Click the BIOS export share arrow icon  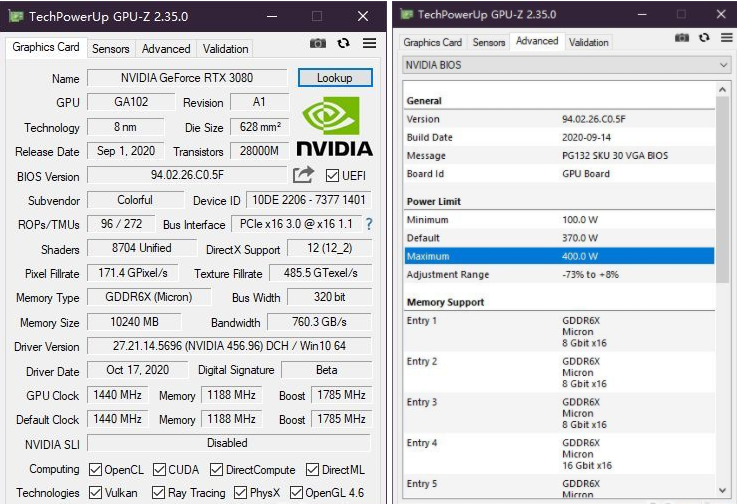[x=303, y=175]
